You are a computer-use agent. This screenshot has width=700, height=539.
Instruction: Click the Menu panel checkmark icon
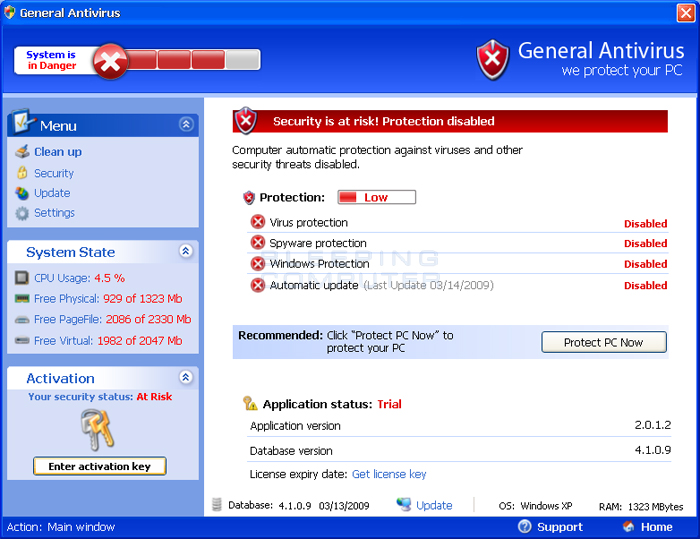click(23, 121)
